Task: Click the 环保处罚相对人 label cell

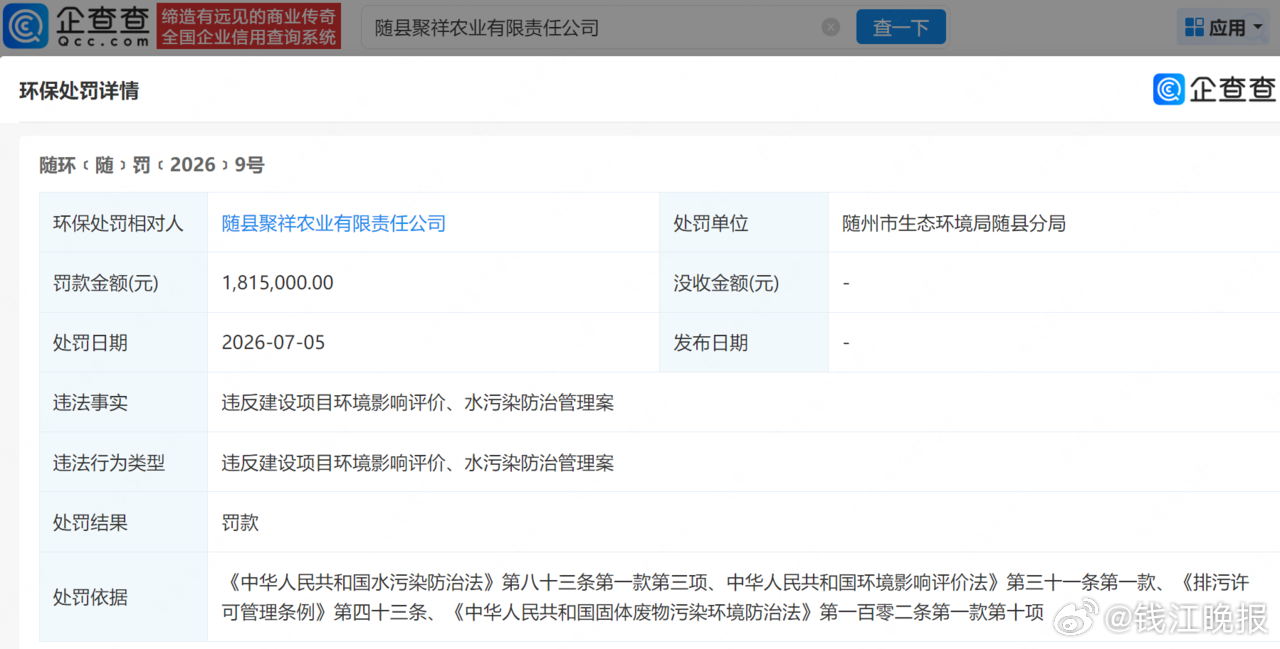Action: click(x=123, y=223)
